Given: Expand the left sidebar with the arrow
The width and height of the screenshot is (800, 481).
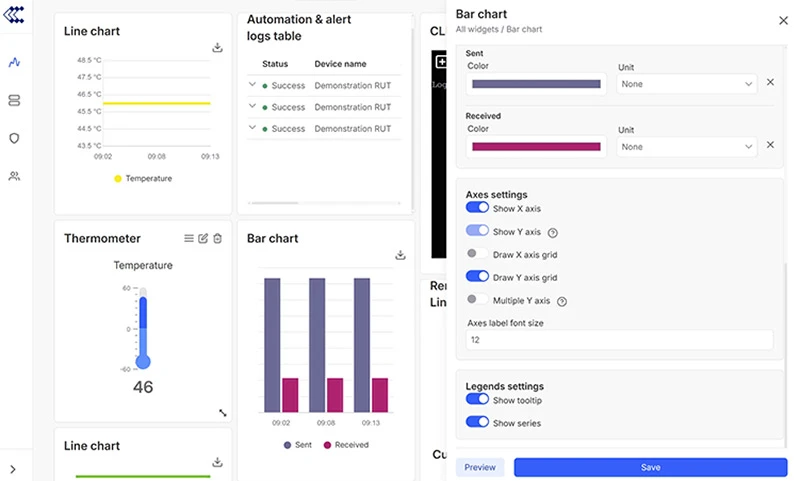Looking at the screenshot, I should point(14,469).
